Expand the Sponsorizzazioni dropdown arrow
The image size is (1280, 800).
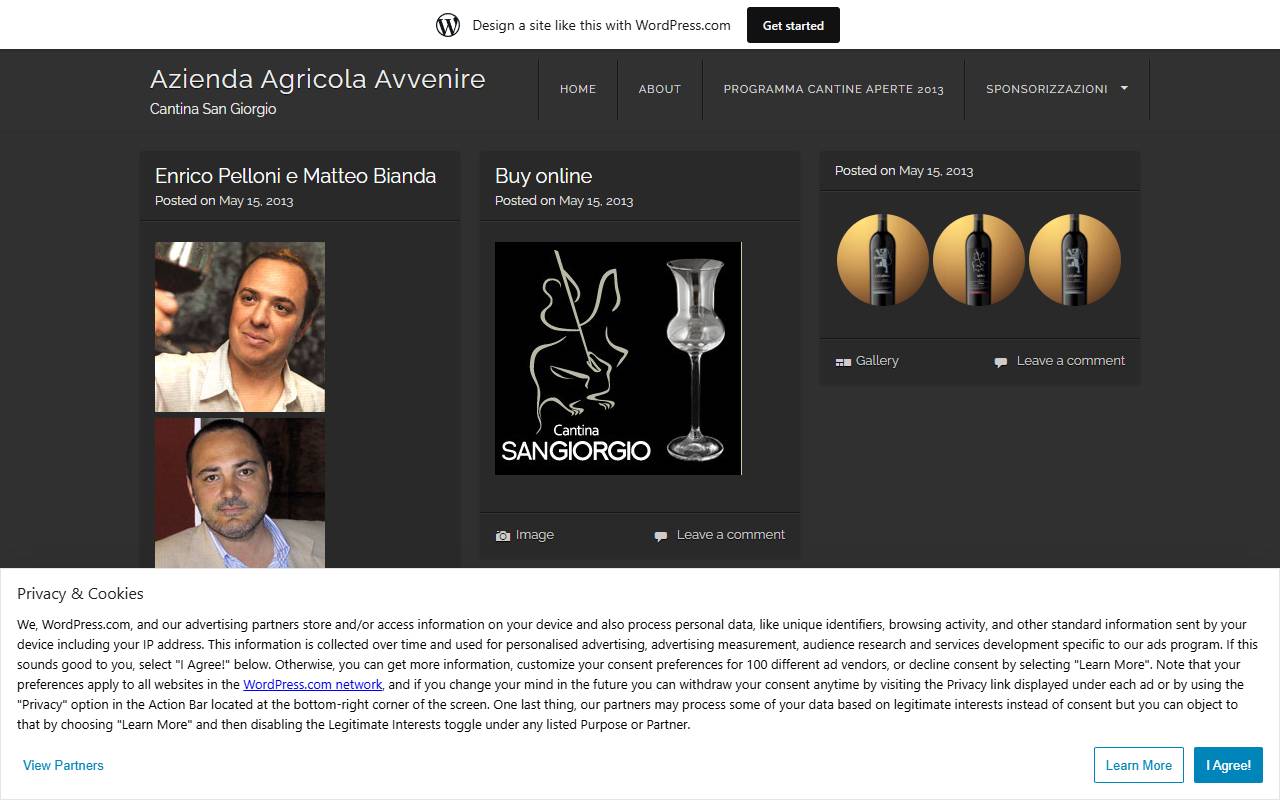(1124, 88)
